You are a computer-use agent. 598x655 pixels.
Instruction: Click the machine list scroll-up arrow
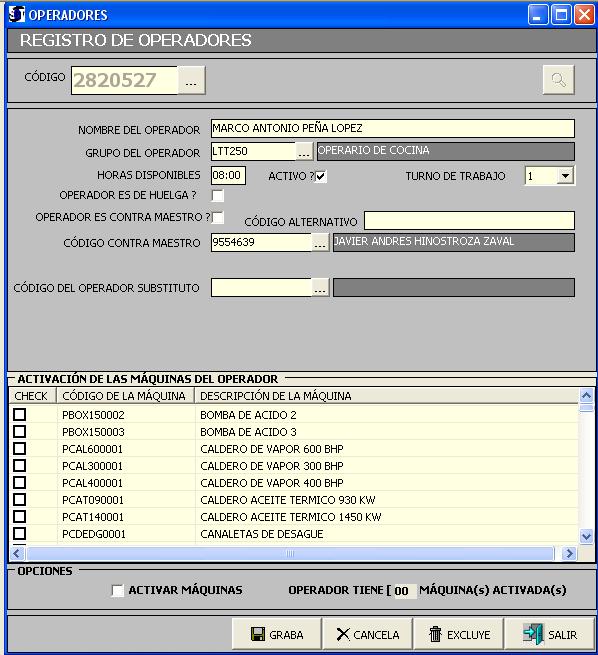pos(586,395)
